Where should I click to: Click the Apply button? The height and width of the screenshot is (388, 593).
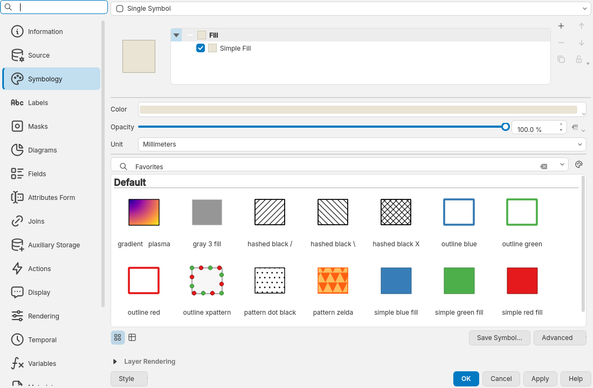[540, 379]
